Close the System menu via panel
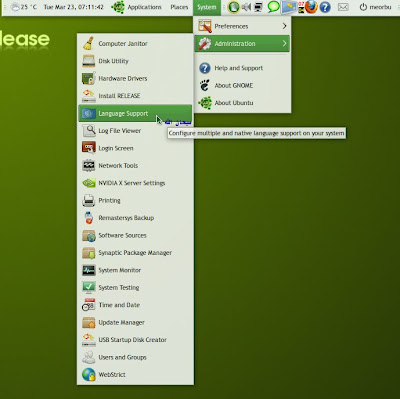The height and width of the screenshot is (399, 400). (207, 7)
